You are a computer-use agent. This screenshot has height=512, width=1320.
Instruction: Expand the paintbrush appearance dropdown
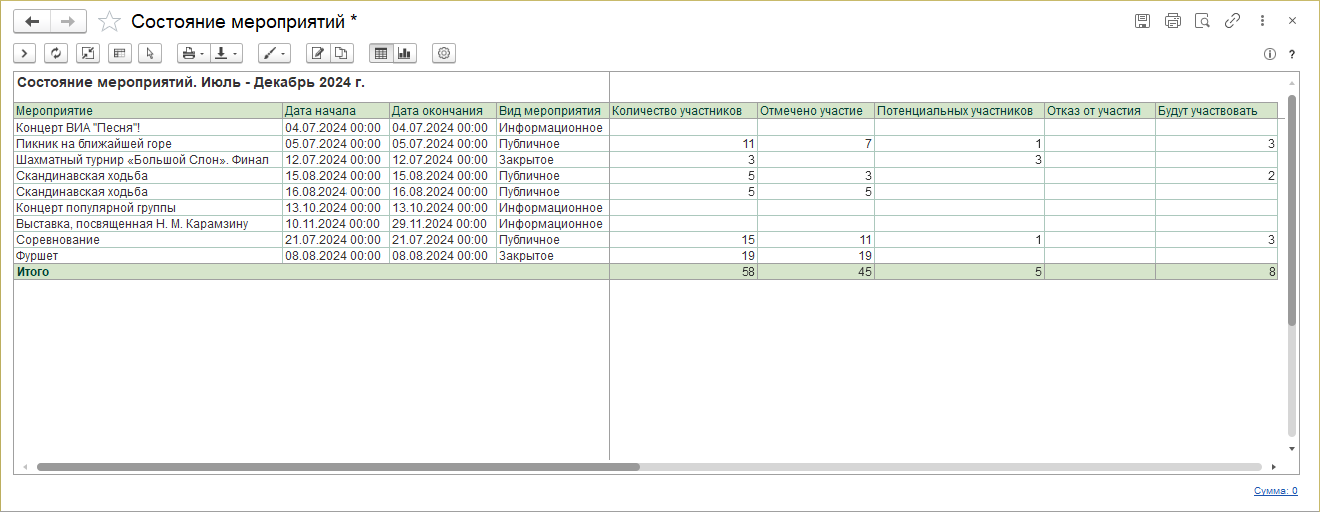(273, 53)
